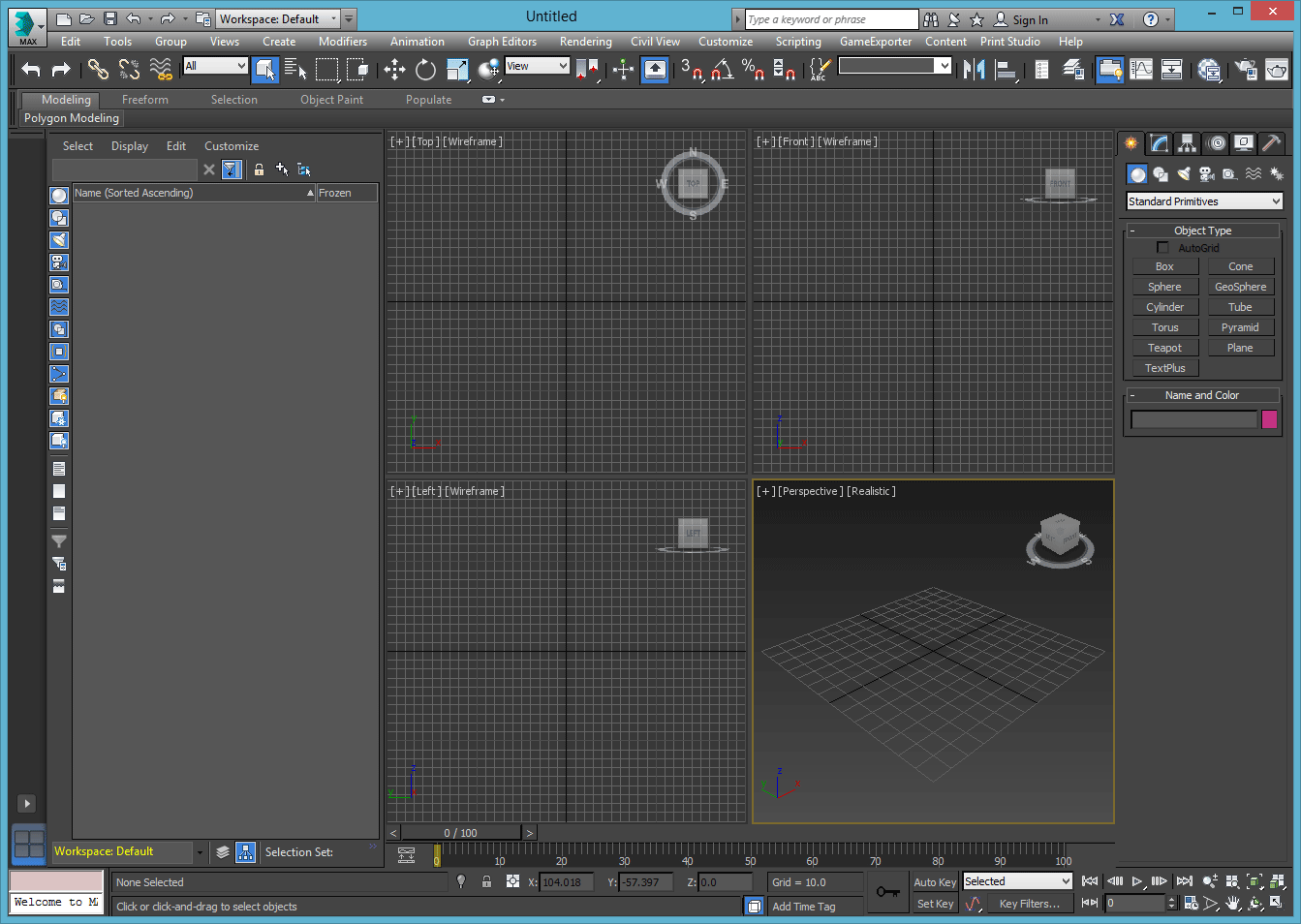Open the Modifiers menu
The height and width of the screenshot is (924, 1301).
343,42
